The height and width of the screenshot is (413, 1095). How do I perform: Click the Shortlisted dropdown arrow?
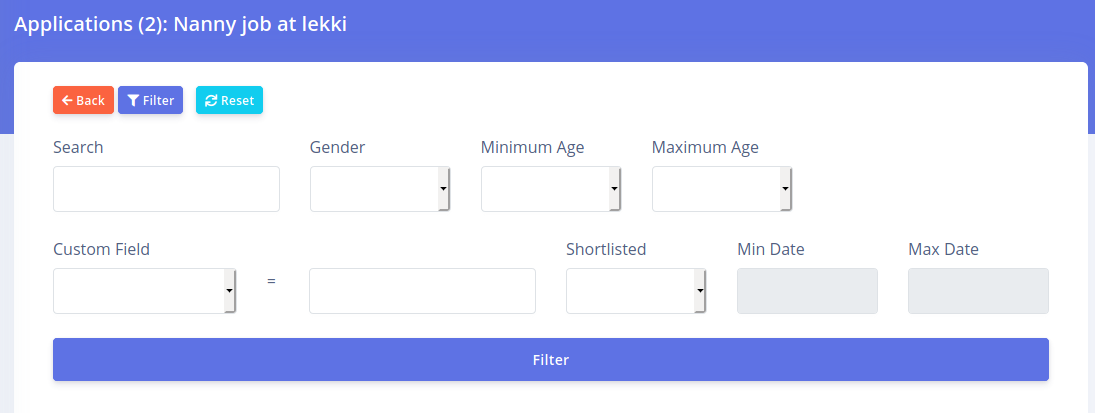(x=700, y=291)
